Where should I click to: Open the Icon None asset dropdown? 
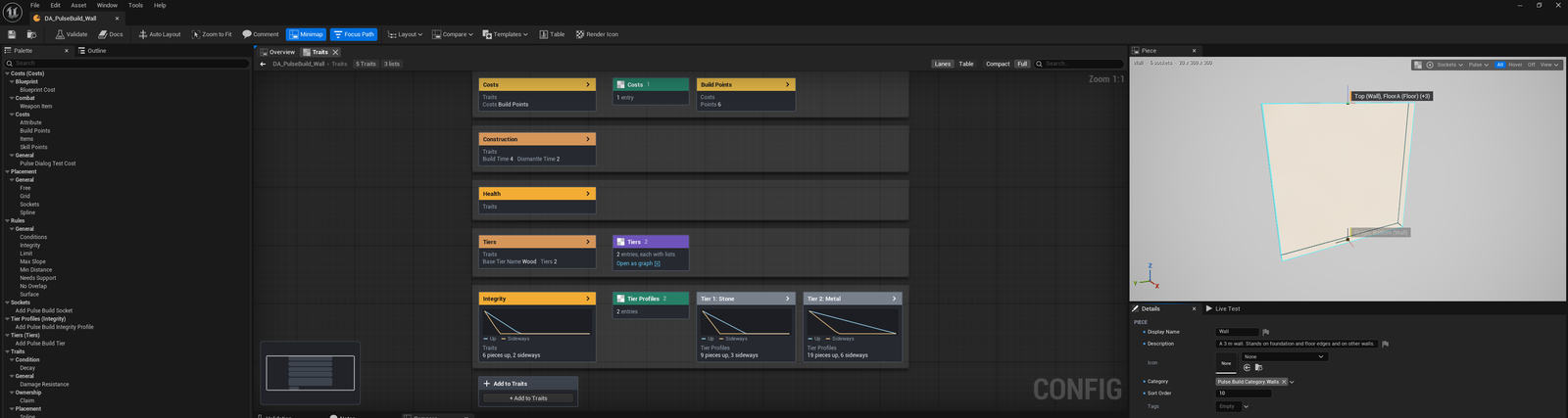click(x=1285, y=356)
